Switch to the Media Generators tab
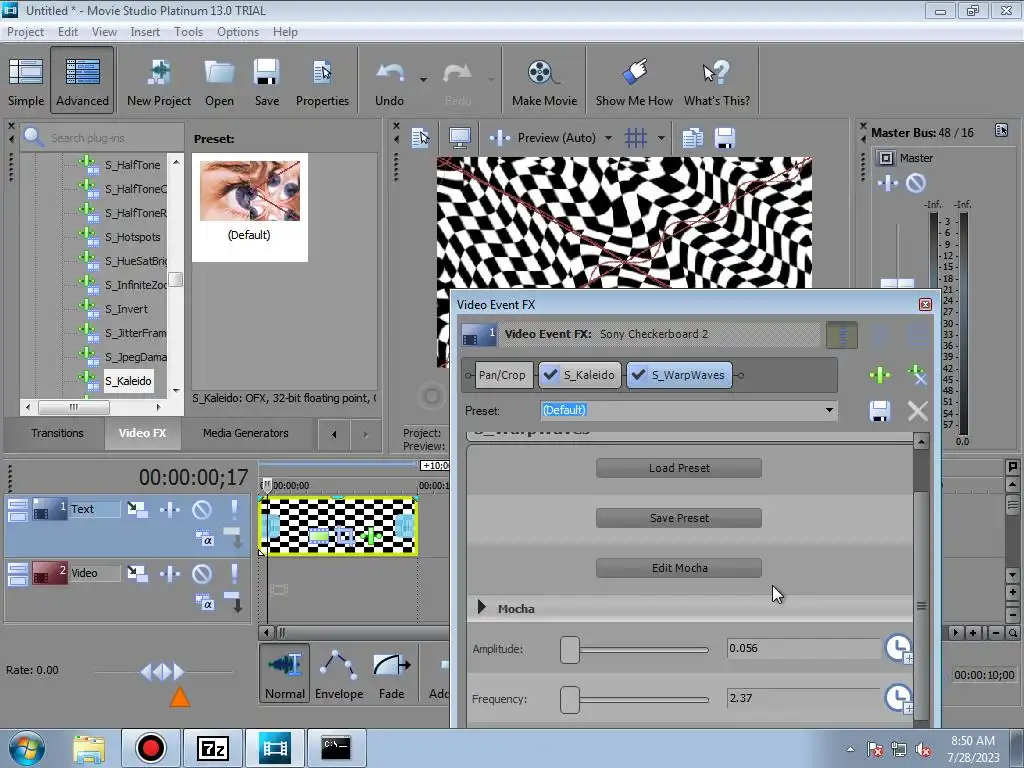The width and height of the screenshot is (1024, 768). click(x=245, y=433)
